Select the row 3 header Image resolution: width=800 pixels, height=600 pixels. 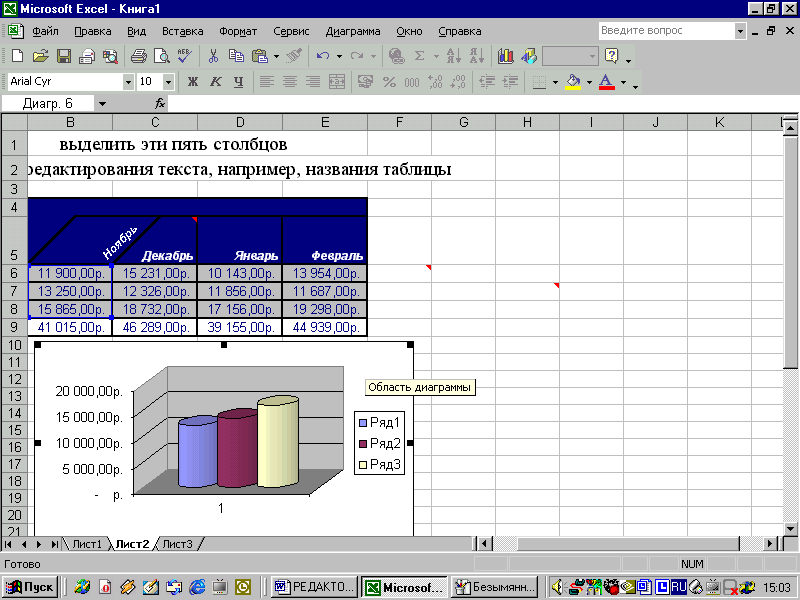[x=14, y=189]
